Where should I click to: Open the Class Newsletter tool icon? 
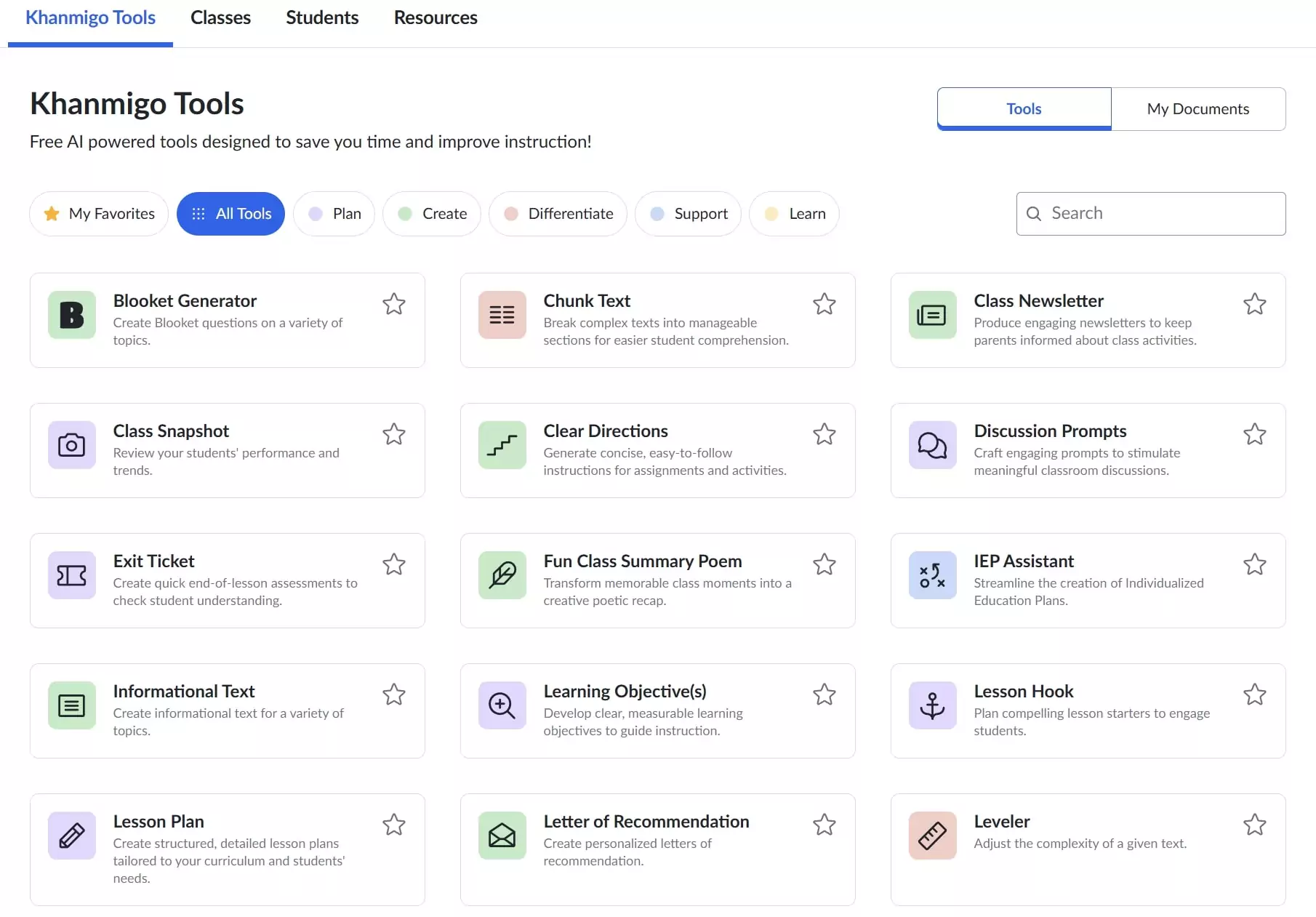pyautogui.click(x=932, y=315)
